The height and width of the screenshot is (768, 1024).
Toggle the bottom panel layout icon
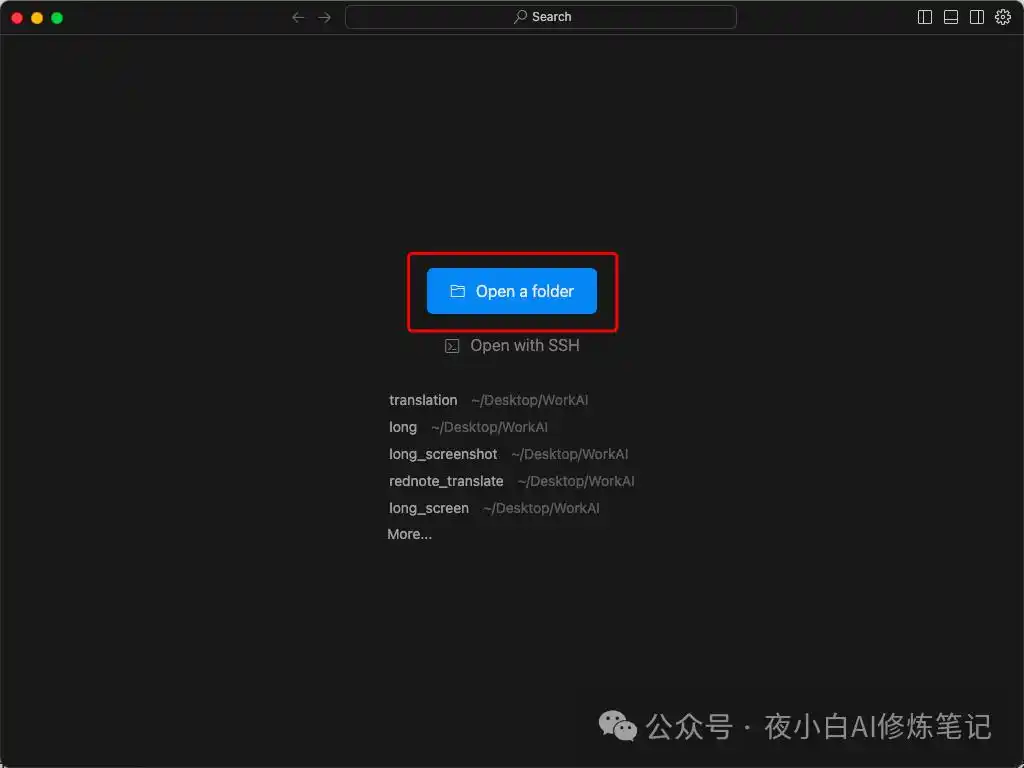click(x=950, y=16)
